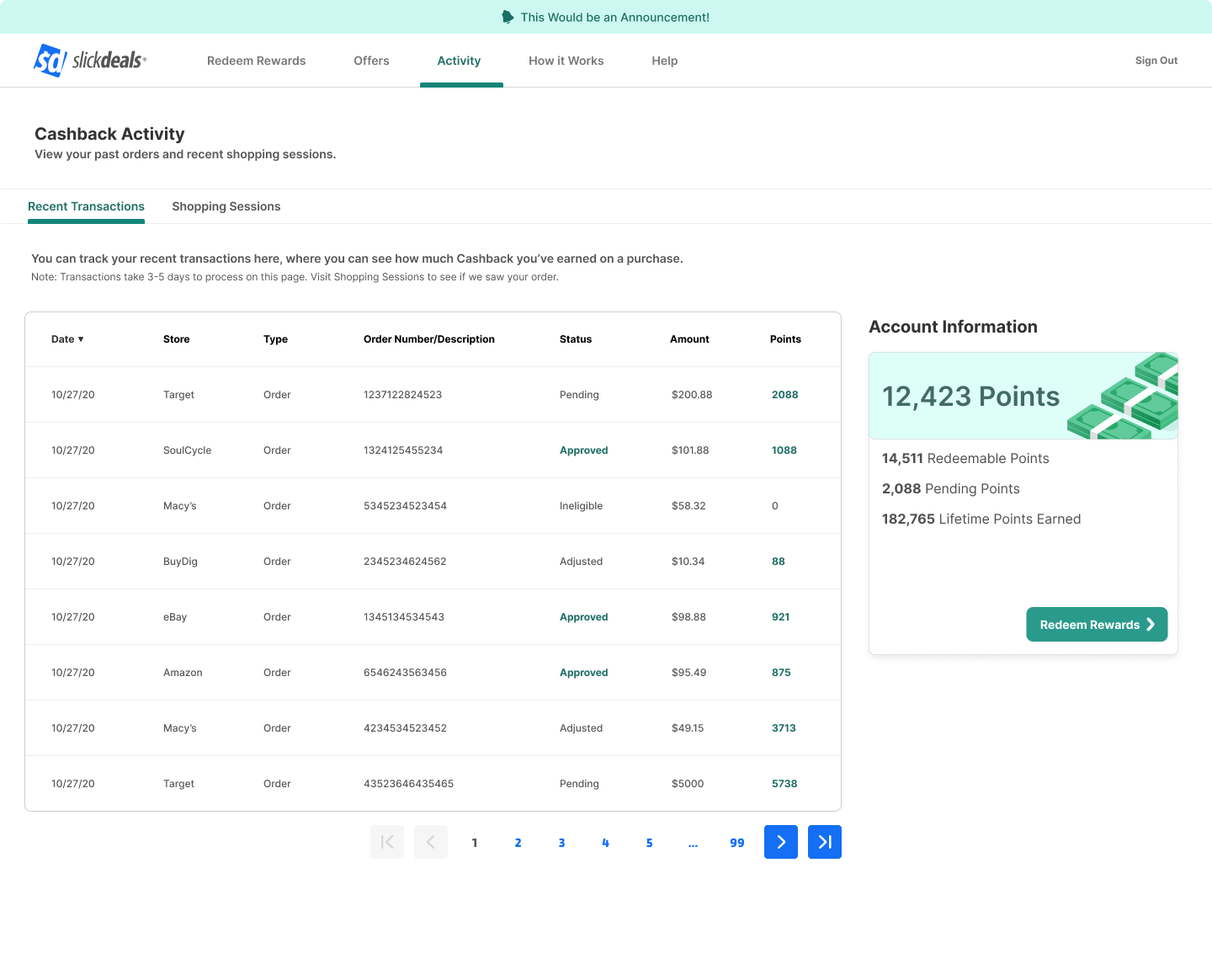The height and width of the screenshot is (980, 1212).
Task: Go to the first page of transactions
Action: tap(387, 842)
